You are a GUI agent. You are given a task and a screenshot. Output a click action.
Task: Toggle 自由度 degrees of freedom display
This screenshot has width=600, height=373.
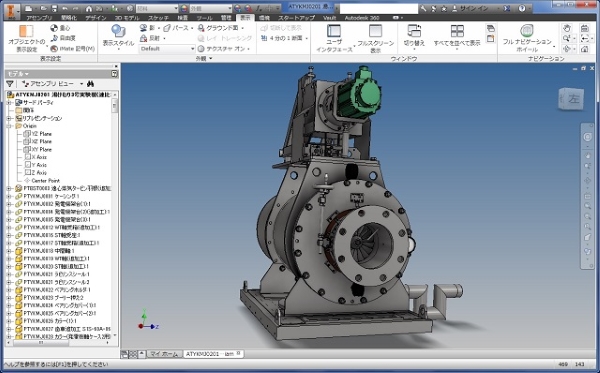[63, 38]
